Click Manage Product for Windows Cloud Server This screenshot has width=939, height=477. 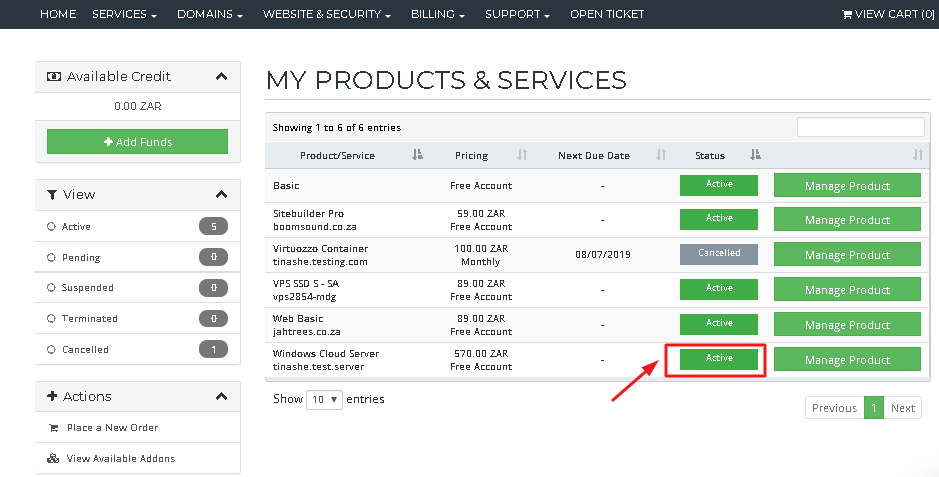coord(847,360)
